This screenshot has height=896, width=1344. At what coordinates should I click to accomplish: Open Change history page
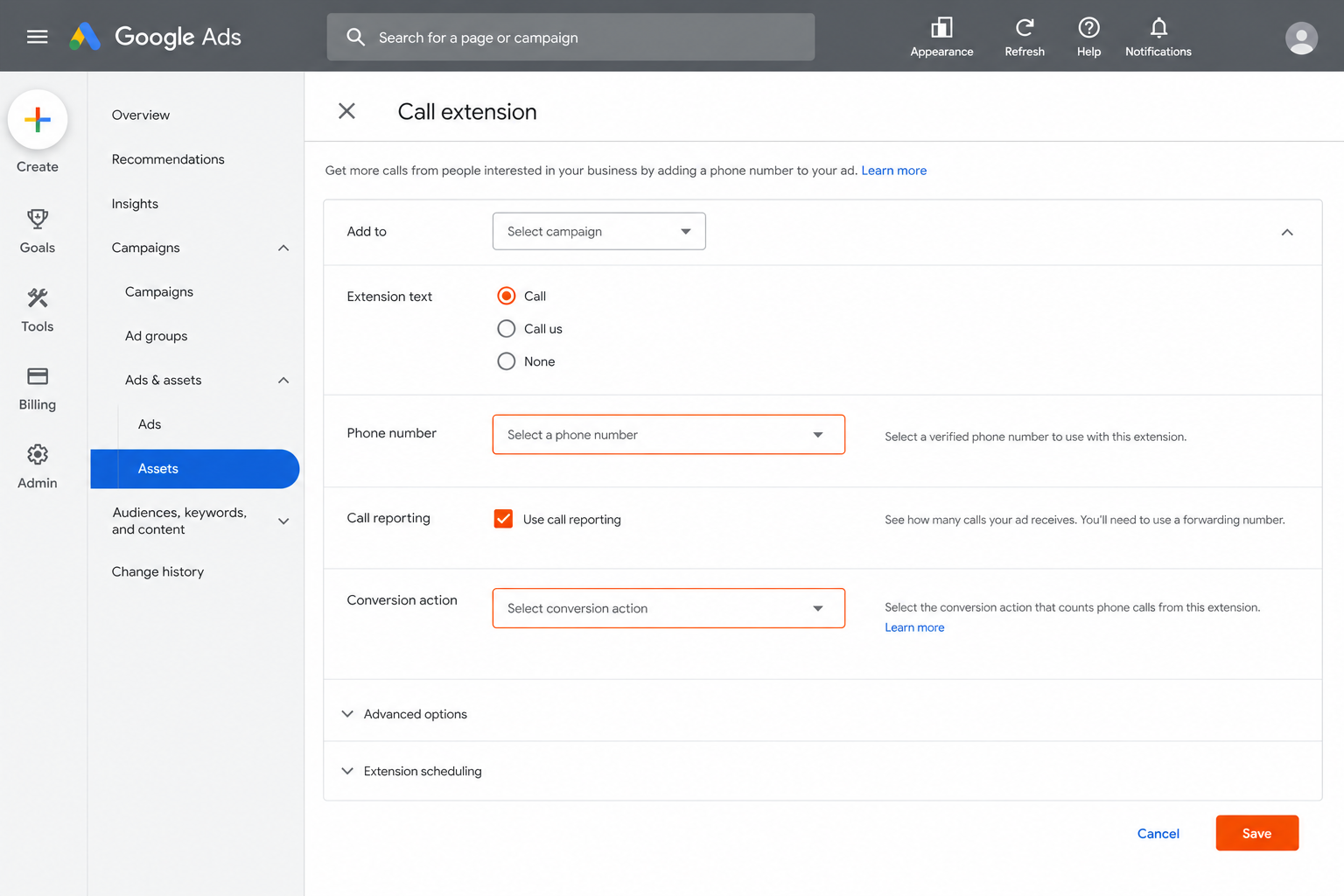click(x=157, y=571)
